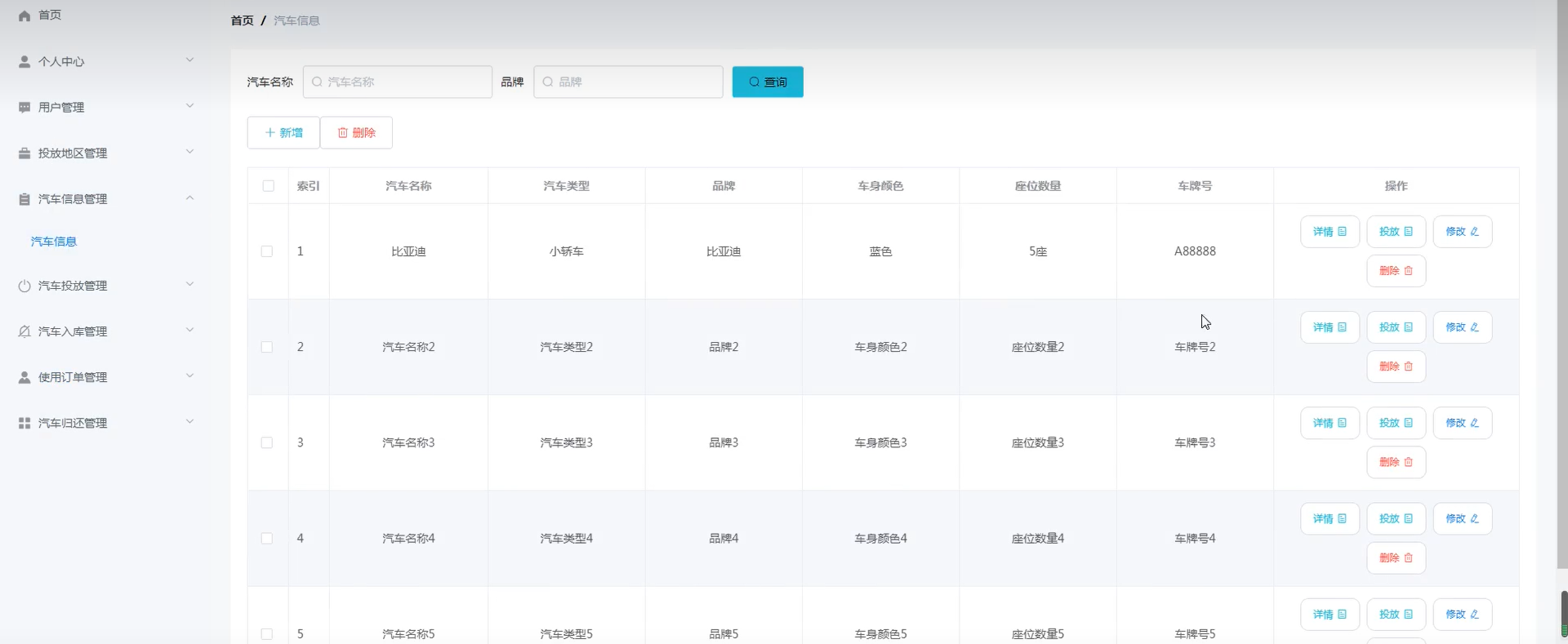Select 汽车信息 submenu item

pos(54,242)
